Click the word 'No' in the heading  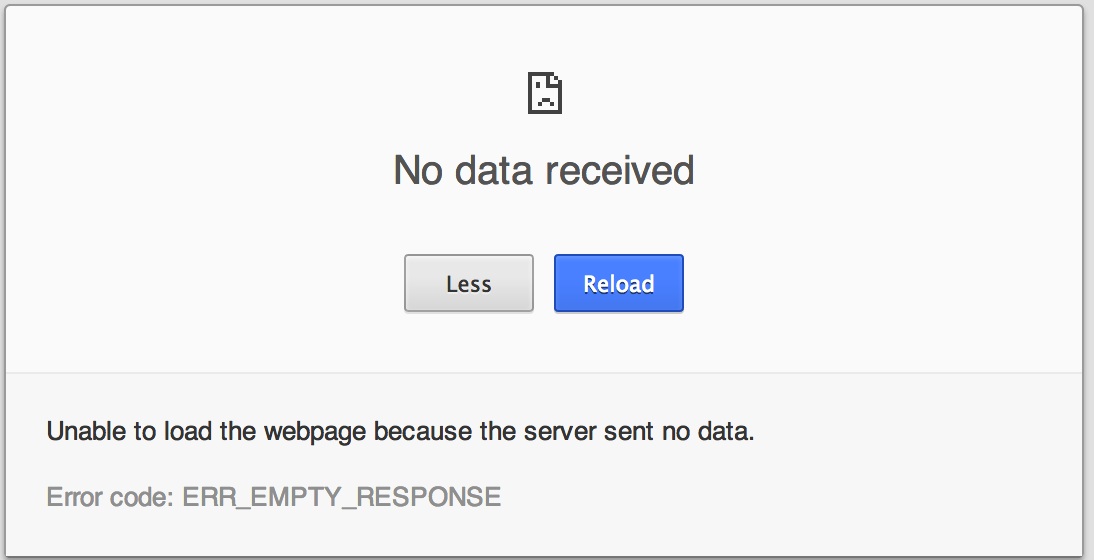click(x=419, y=170)
